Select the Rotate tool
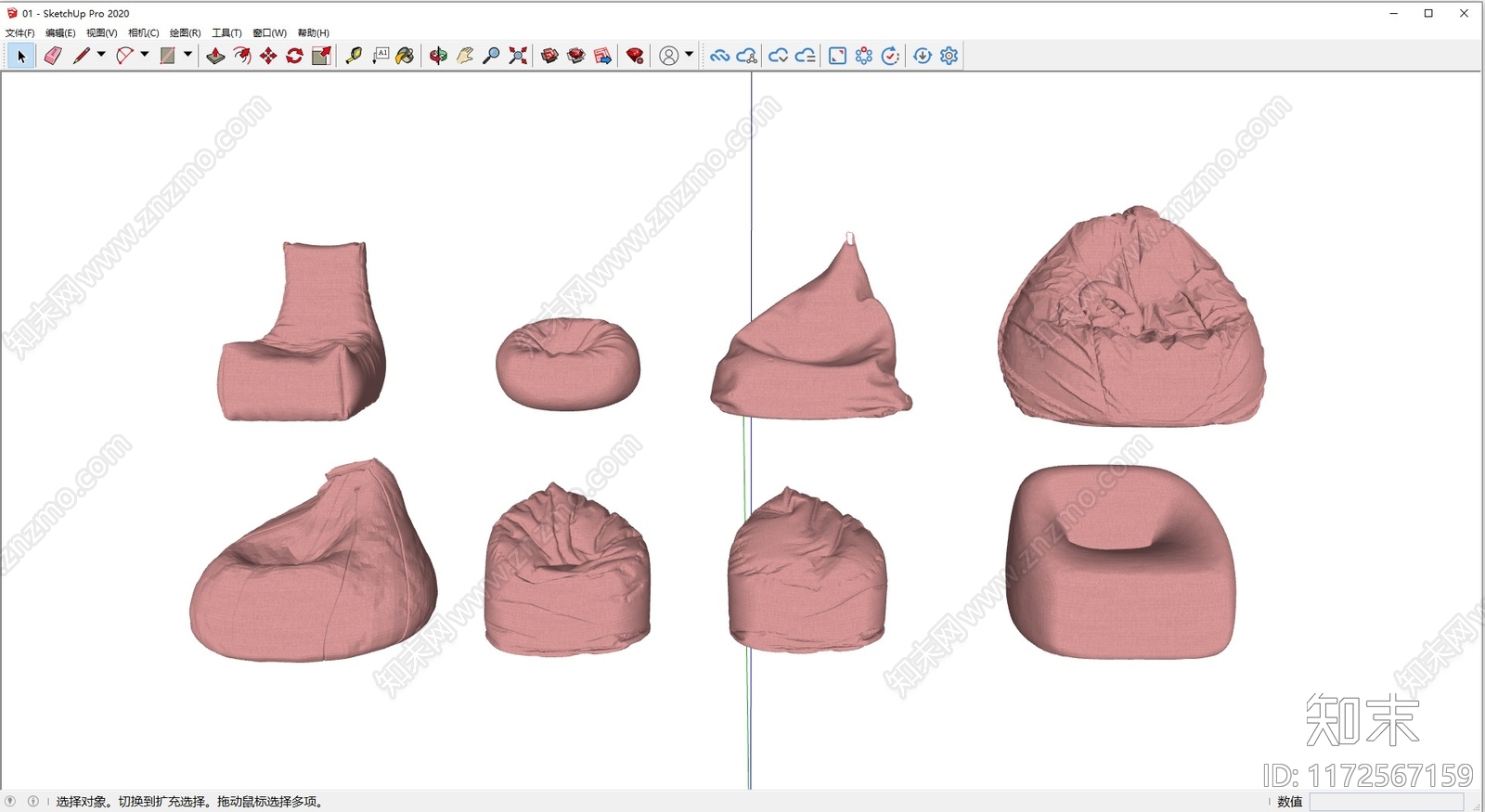 294,56
